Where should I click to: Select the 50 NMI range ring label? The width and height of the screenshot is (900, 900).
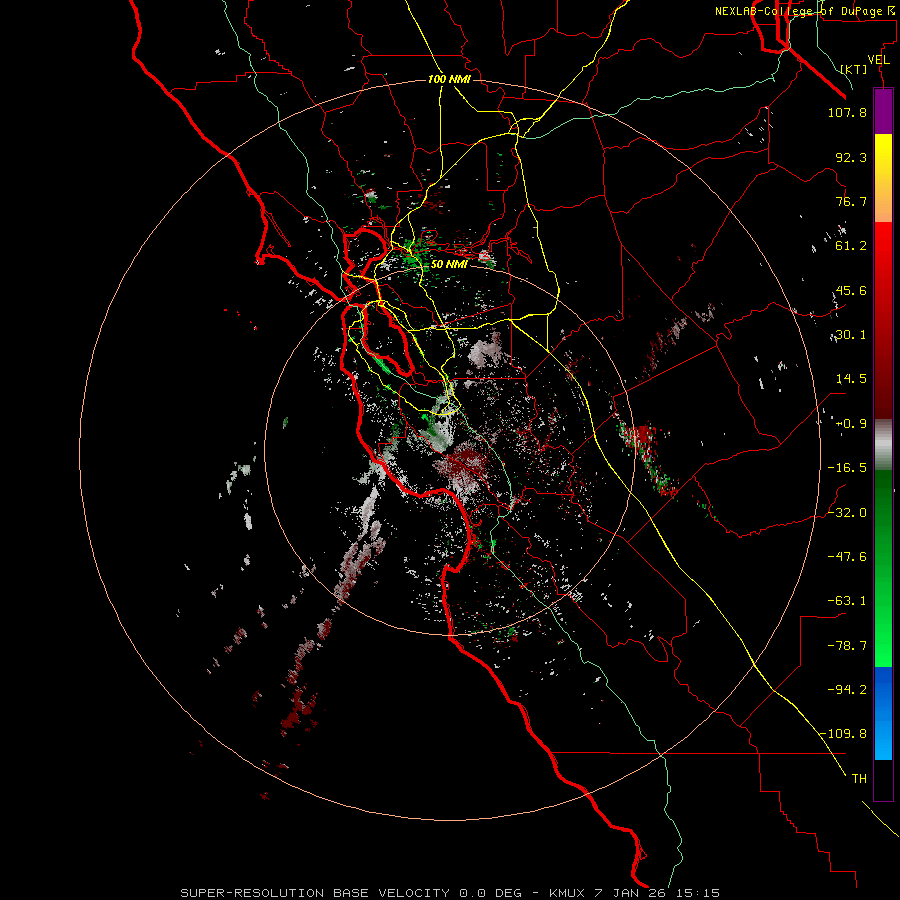click(449, 264)
